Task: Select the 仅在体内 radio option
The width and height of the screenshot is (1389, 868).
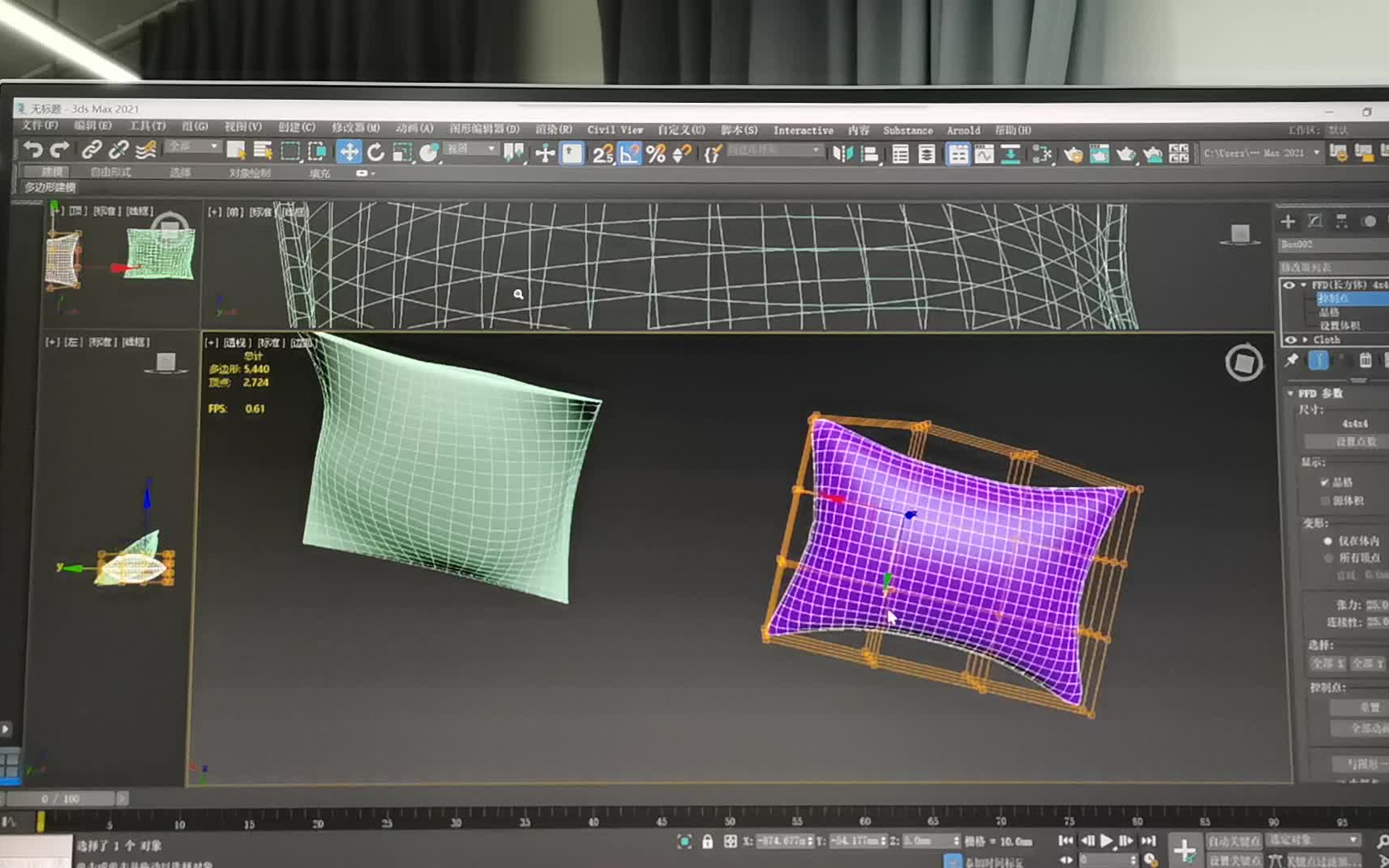Action: coord(1328,541)
